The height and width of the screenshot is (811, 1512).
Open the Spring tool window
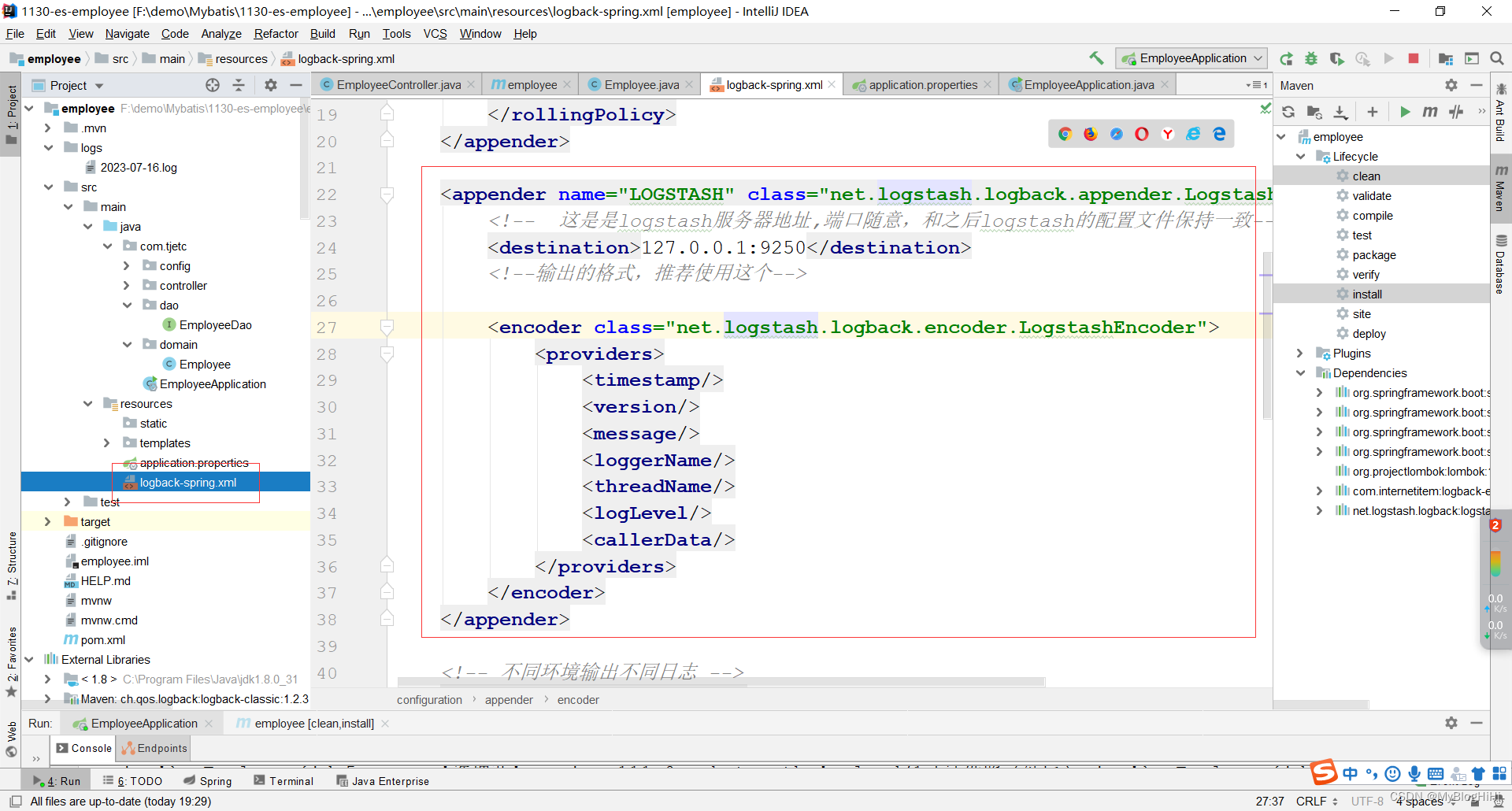coord(208,781)
